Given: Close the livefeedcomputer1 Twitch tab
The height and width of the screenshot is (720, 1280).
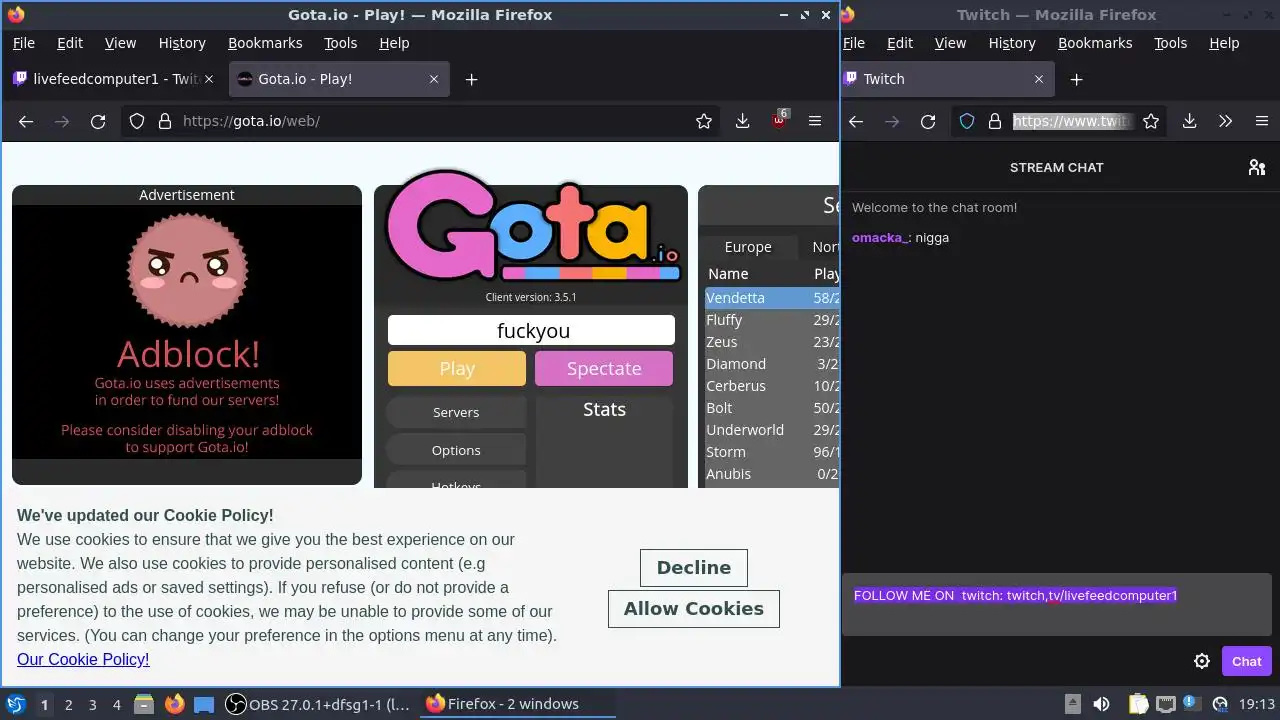Looking at the screenshot, I should 210,79.
